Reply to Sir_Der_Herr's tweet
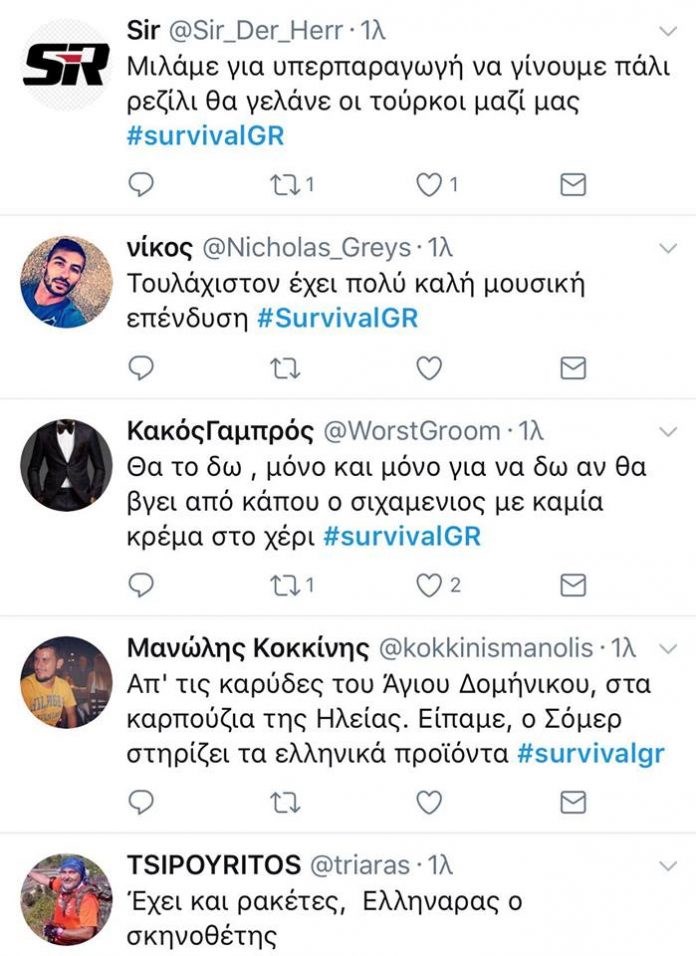696x956 pixels. pyautogui.click(x=141, y=184)
